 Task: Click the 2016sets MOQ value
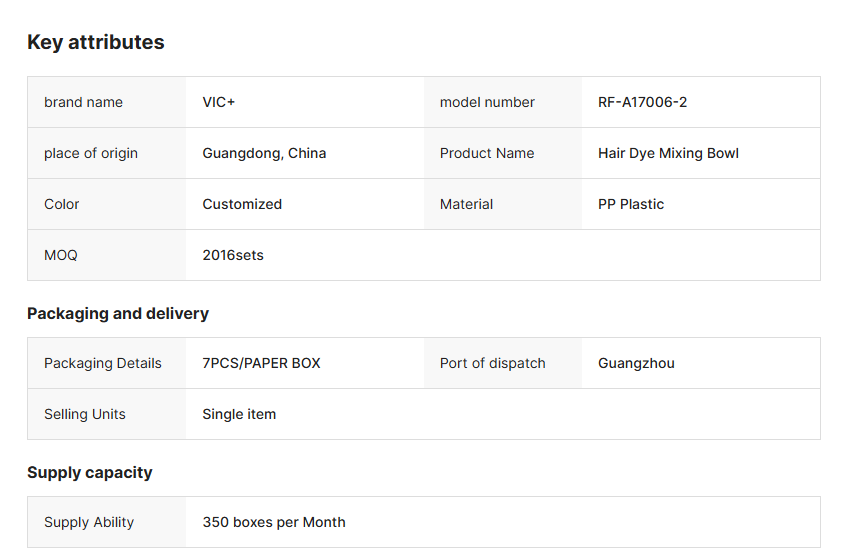tap(233, 255)
